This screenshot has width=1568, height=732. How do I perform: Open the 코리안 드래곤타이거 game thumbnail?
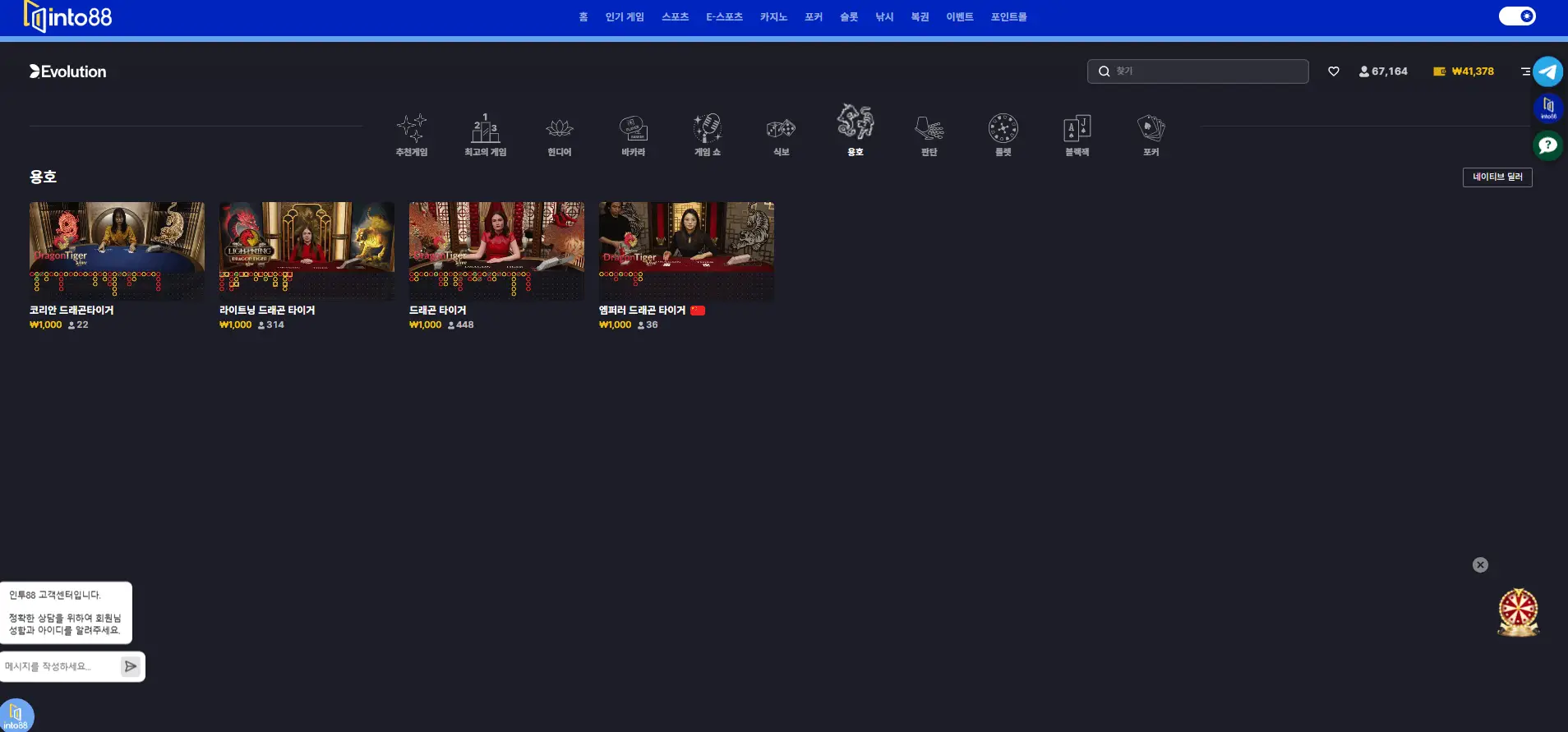pos(118,251)
